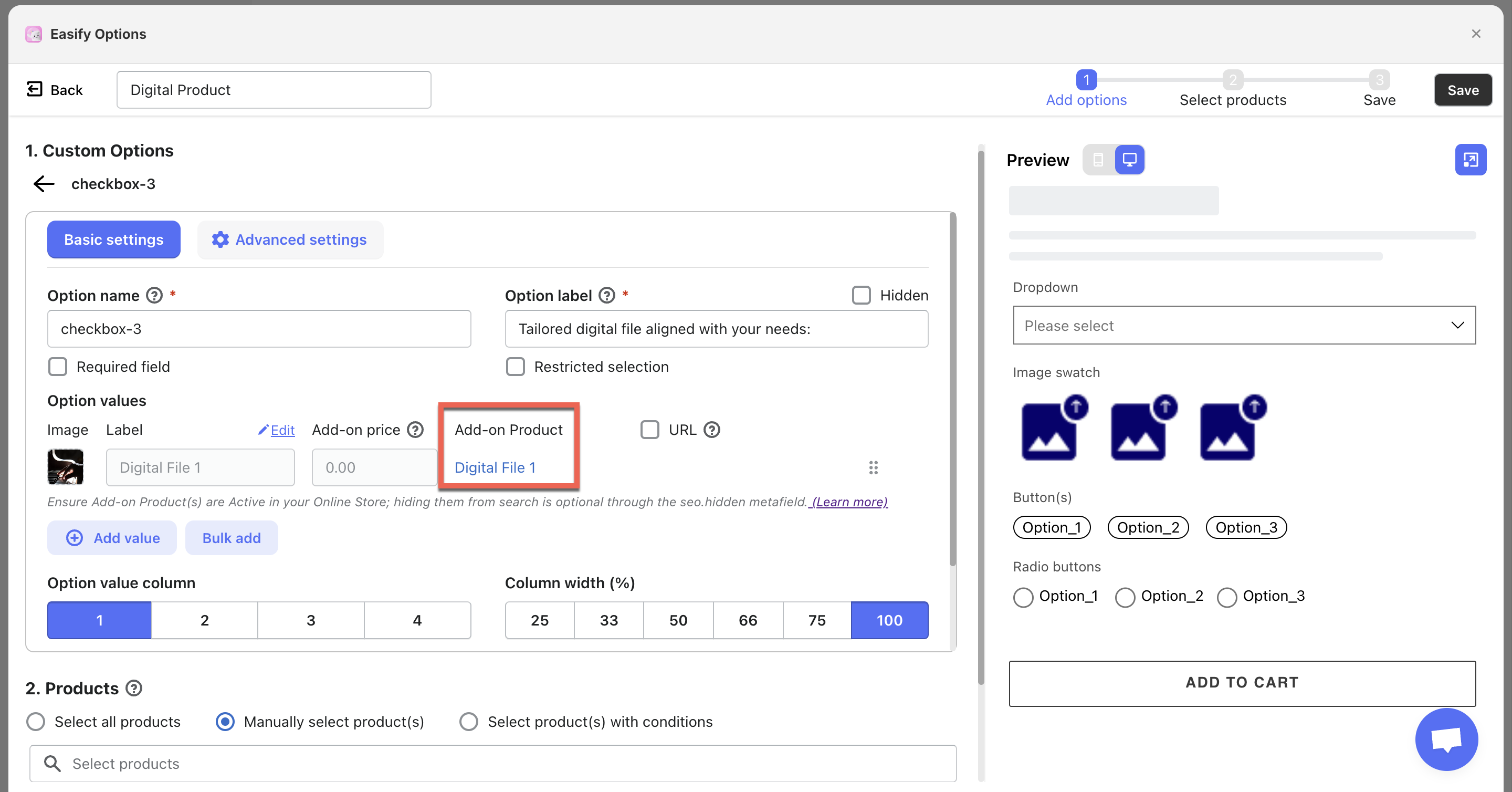Open the Learn more link
The image size is (1512, 792).
point(849,502)
